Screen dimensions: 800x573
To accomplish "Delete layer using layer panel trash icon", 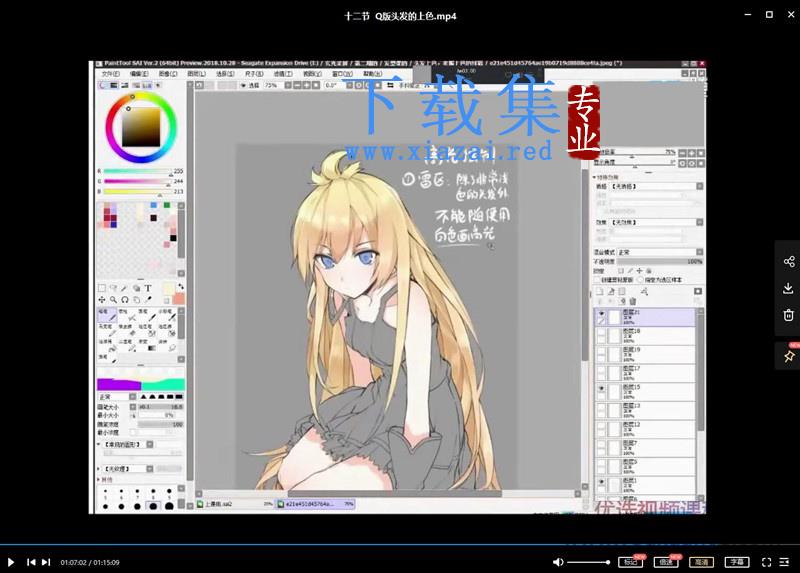I will [633, 301].
